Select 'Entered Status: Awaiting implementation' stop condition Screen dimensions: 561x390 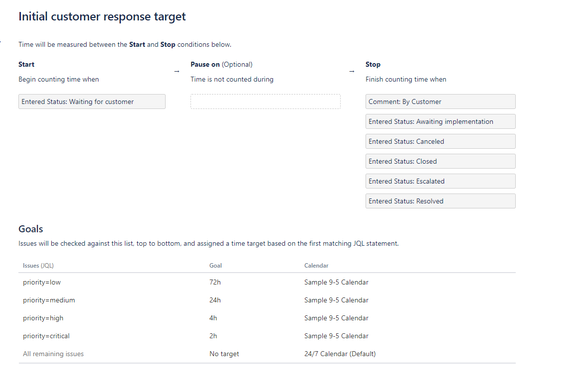tap(440, 122)
